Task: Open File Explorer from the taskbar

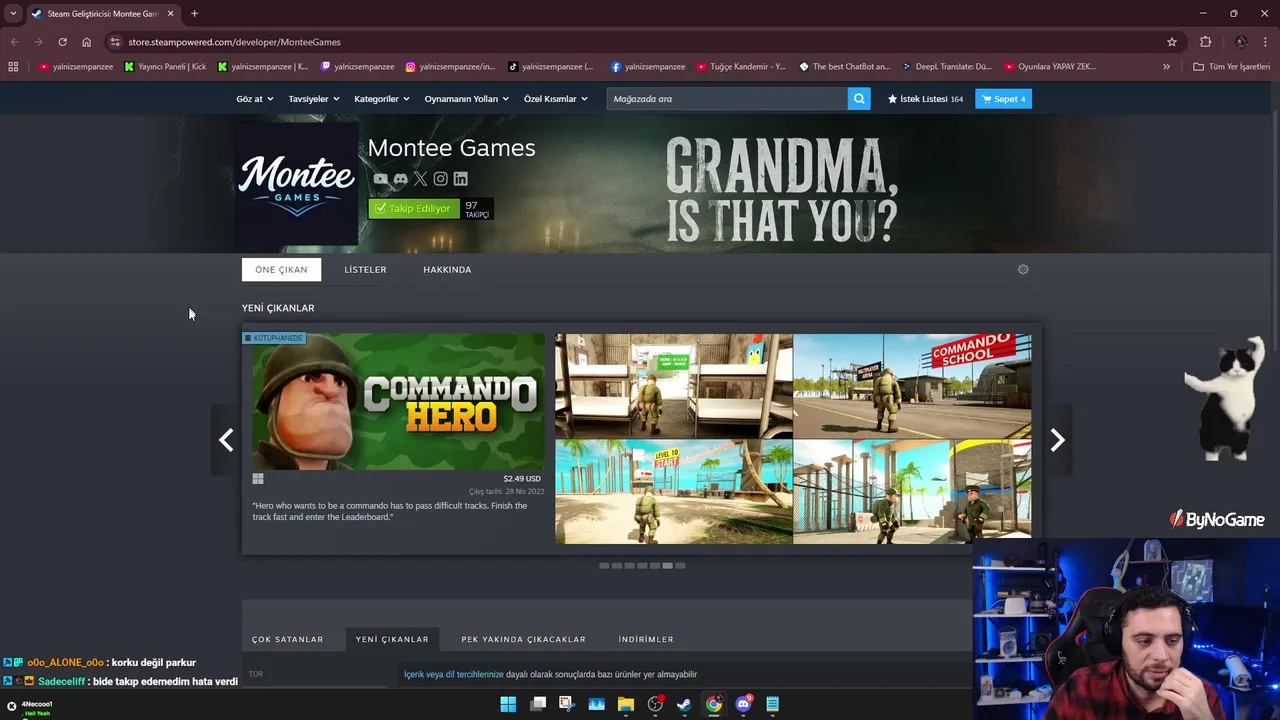Action: click(626, 704)
